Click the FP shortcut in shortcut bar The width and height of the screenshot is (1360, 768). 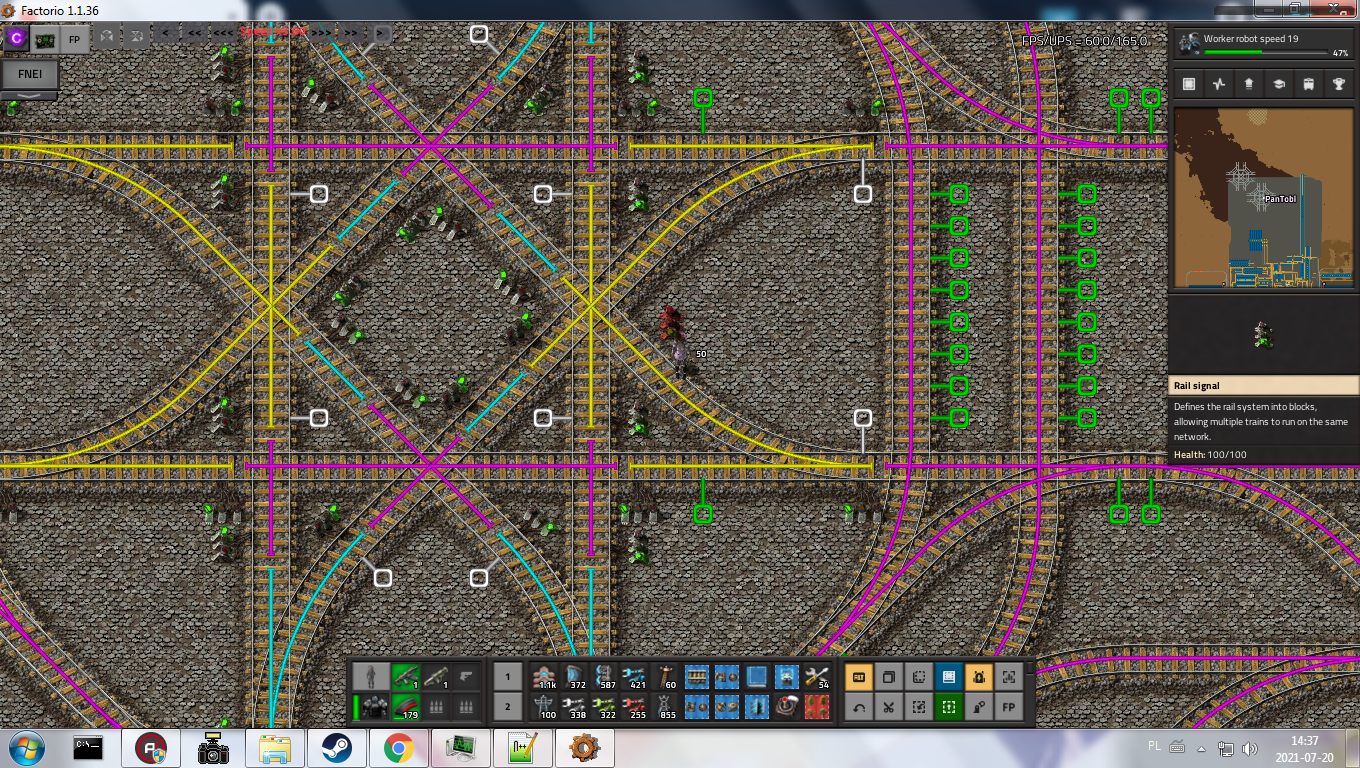point(1008,707)
